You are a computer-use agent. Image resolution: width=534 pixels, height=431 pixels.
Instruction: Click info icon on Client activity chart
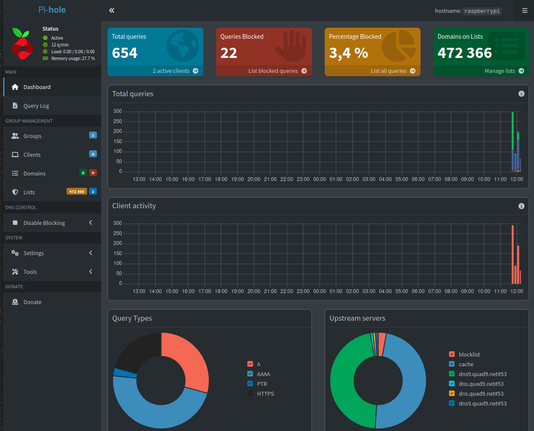(x=521, y=206)
